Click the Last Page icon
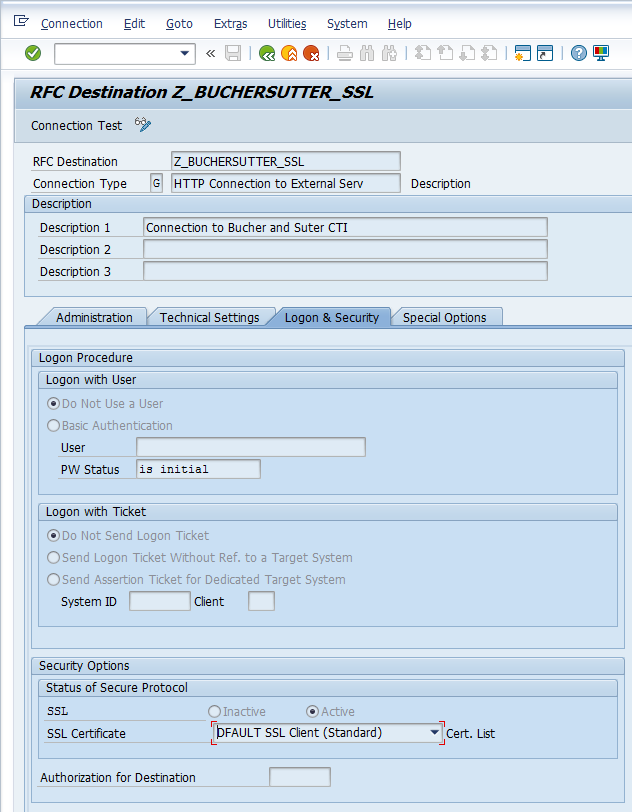Screen dimensions: 632x812 click(x=490, y=53)
